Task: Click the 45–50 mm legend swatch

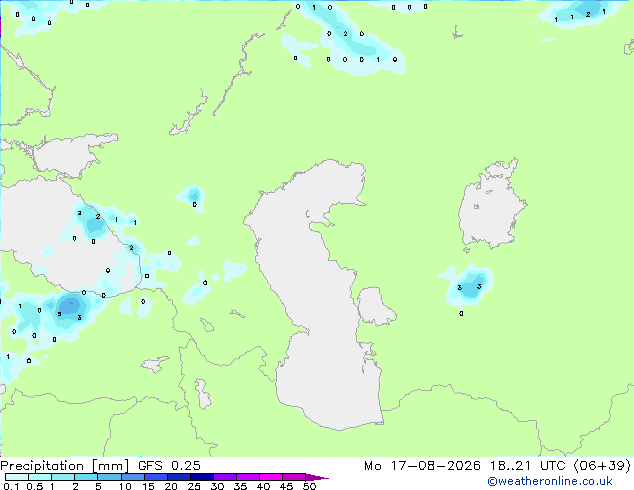Action: pyautogui.click(x=294, y=477)
